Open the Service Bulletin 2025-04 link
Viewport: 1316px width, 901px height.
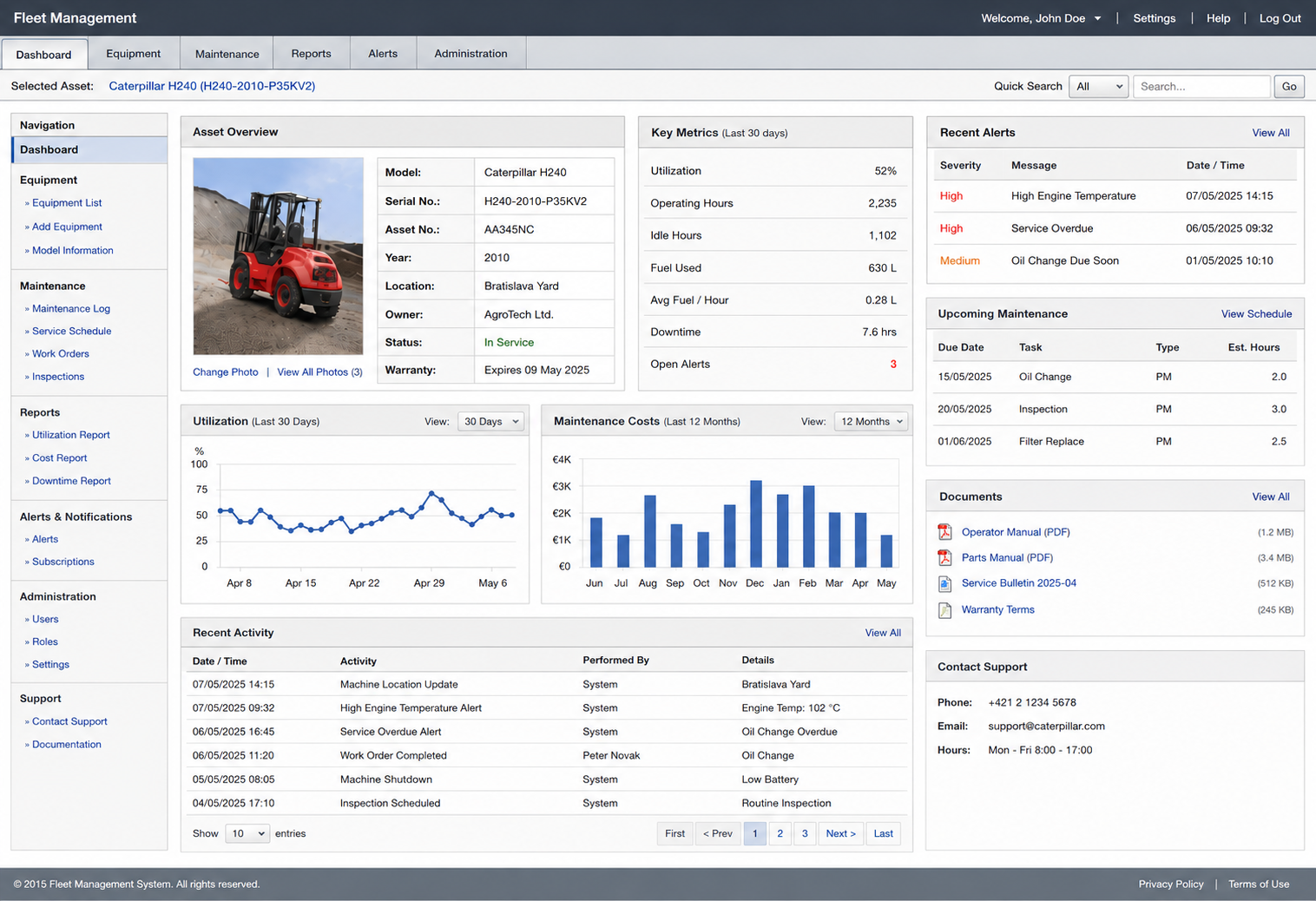(1019, 583)
